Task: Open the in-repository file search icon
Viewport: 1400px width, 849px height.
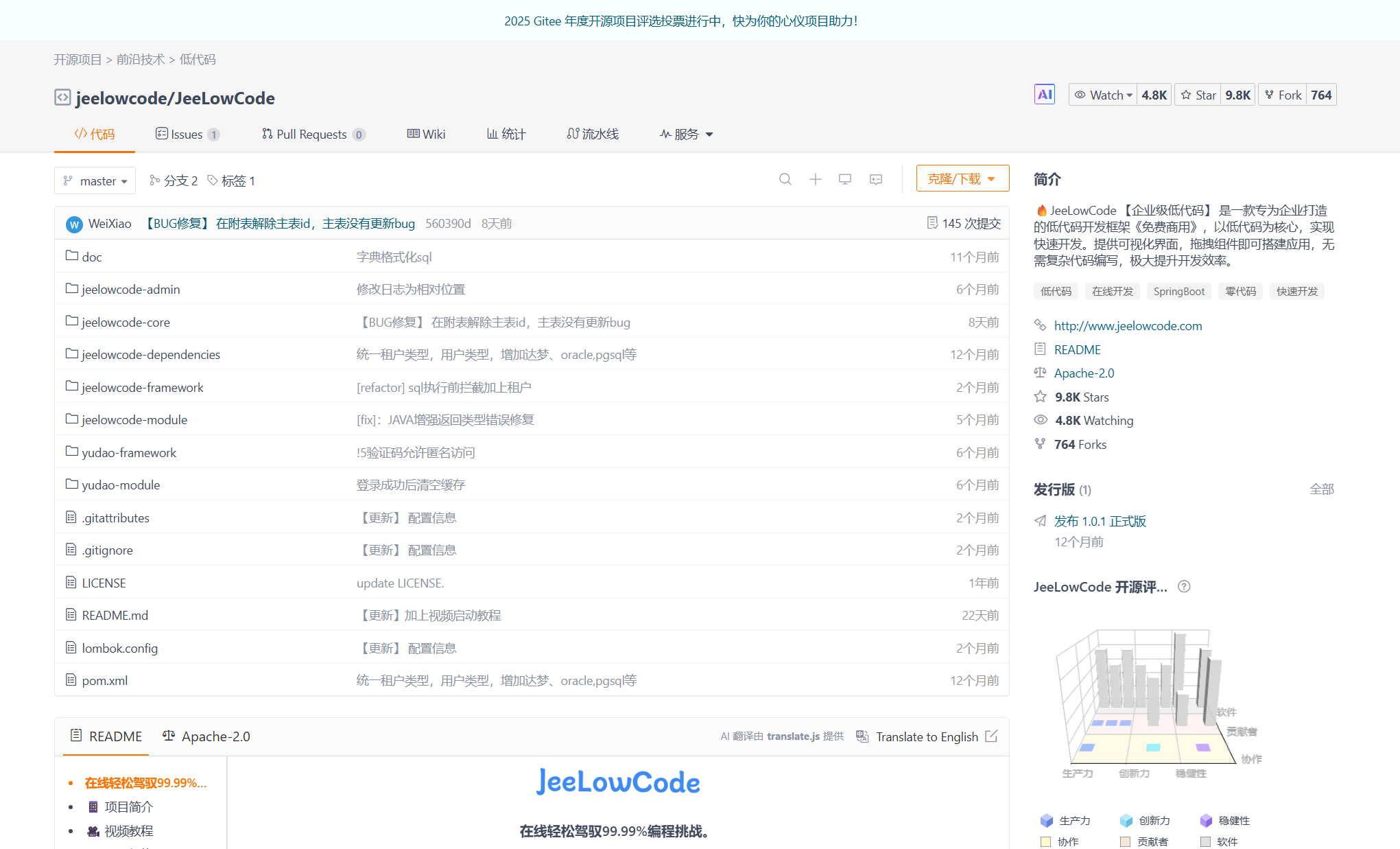Action: tap(785, 179)
